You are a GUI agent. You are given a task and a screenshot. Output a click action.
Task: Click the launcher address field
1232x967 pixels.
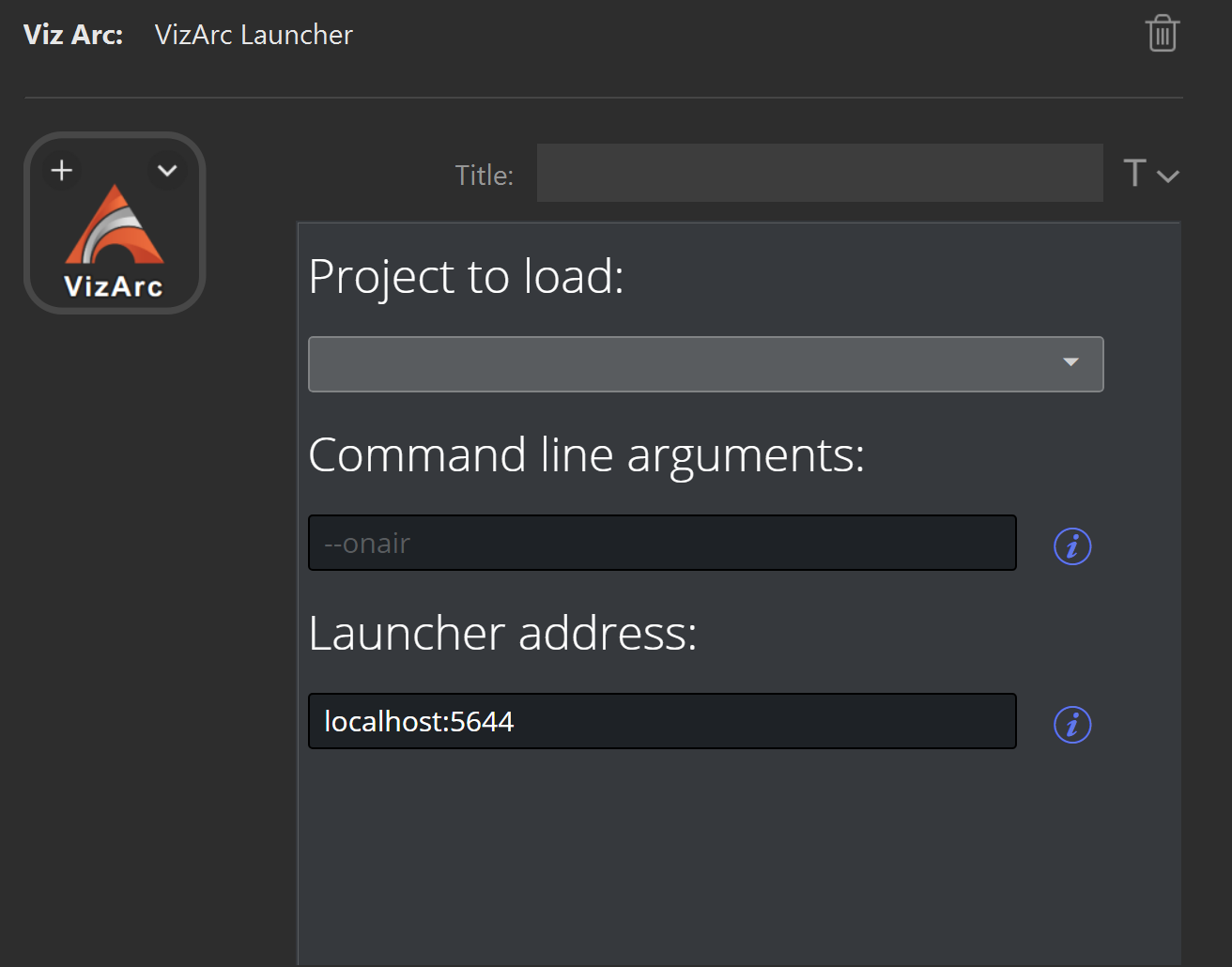click(x=662, y=721)
